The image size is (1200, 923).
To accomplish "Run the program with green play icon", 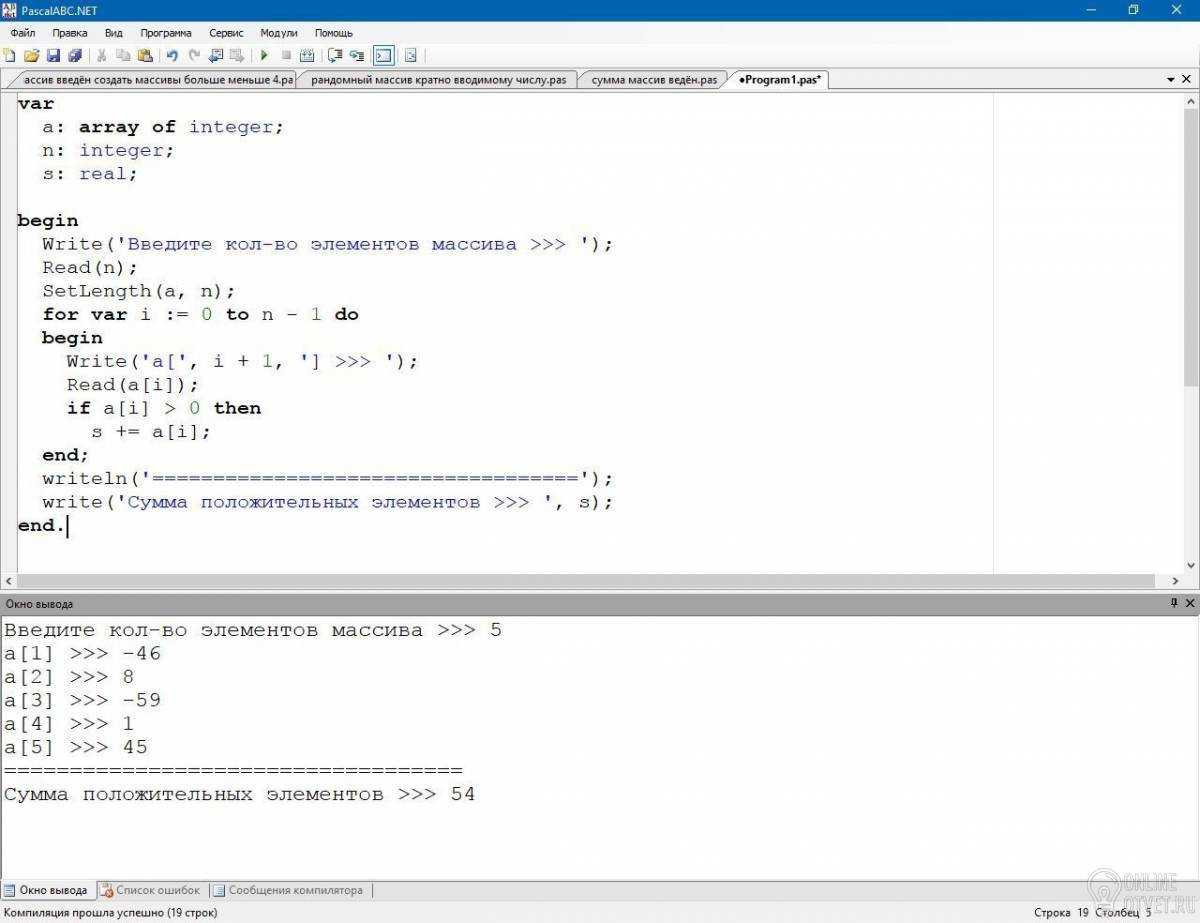I will tap(264, 55).
